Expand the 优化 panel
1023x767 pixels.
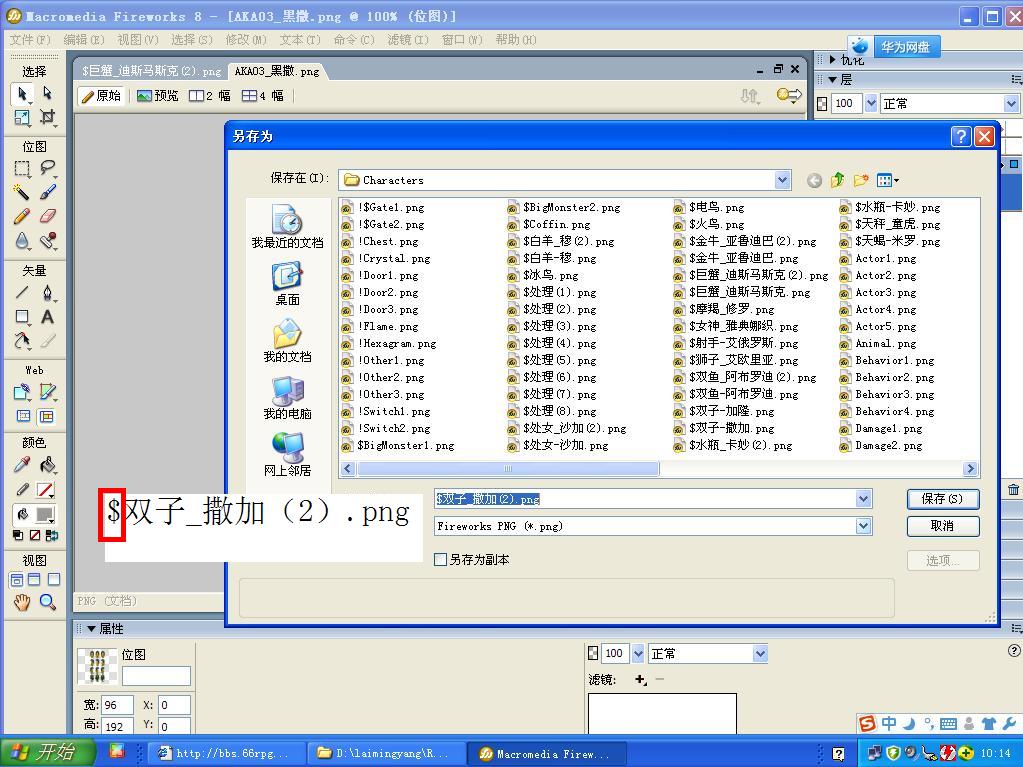pos(832,59)
